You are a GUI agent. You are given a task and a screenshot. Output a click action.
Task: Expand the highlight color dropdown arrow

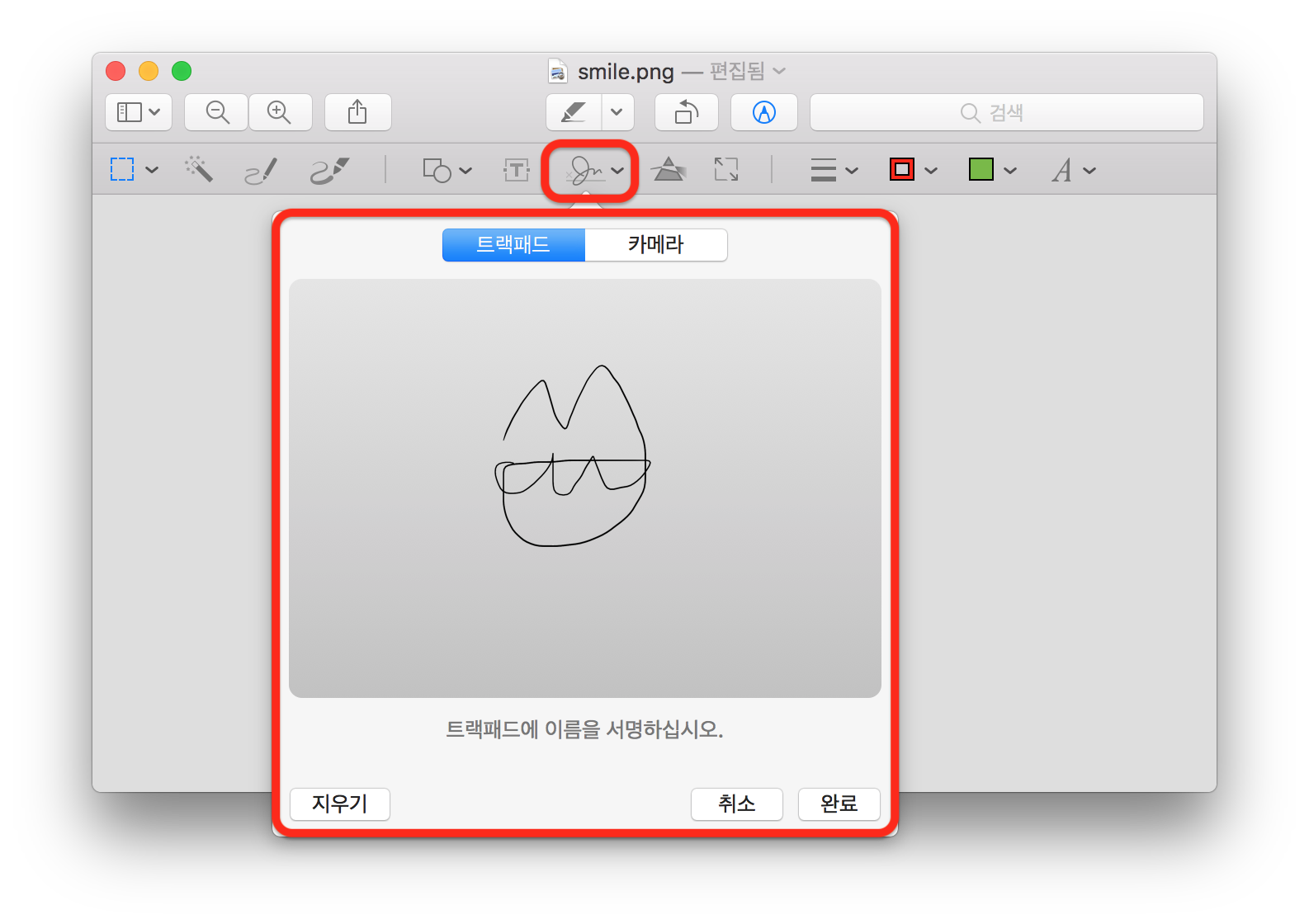pos(617,112)
